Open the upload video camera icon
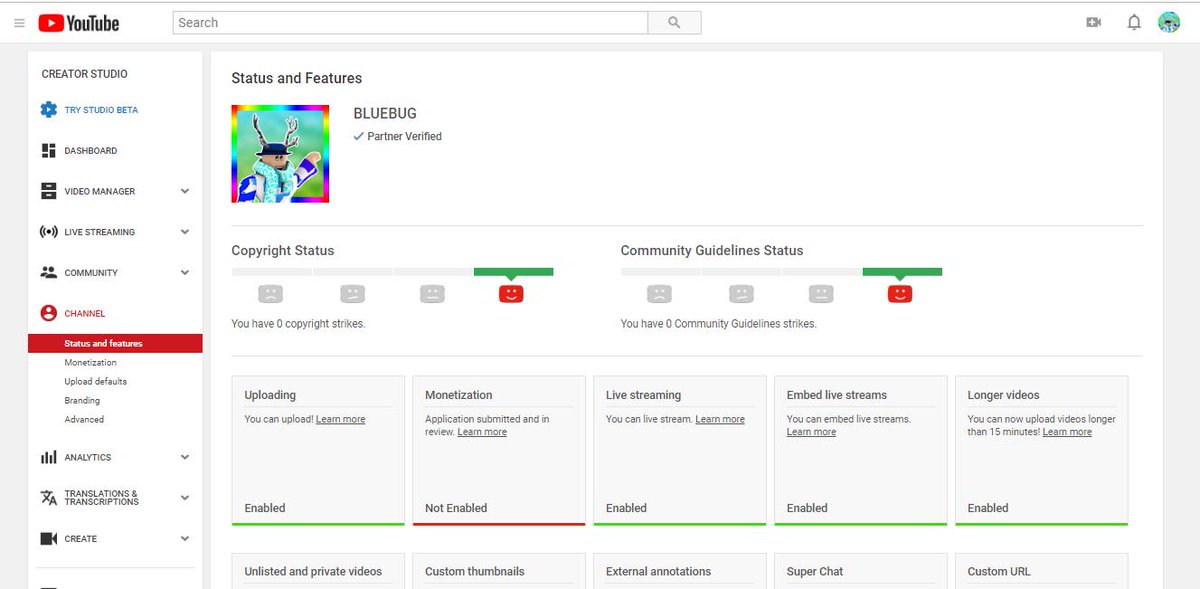Image resolution: width=1200 pixels, height=589 pixels. pyautogui.click(x=1093, y=22)
